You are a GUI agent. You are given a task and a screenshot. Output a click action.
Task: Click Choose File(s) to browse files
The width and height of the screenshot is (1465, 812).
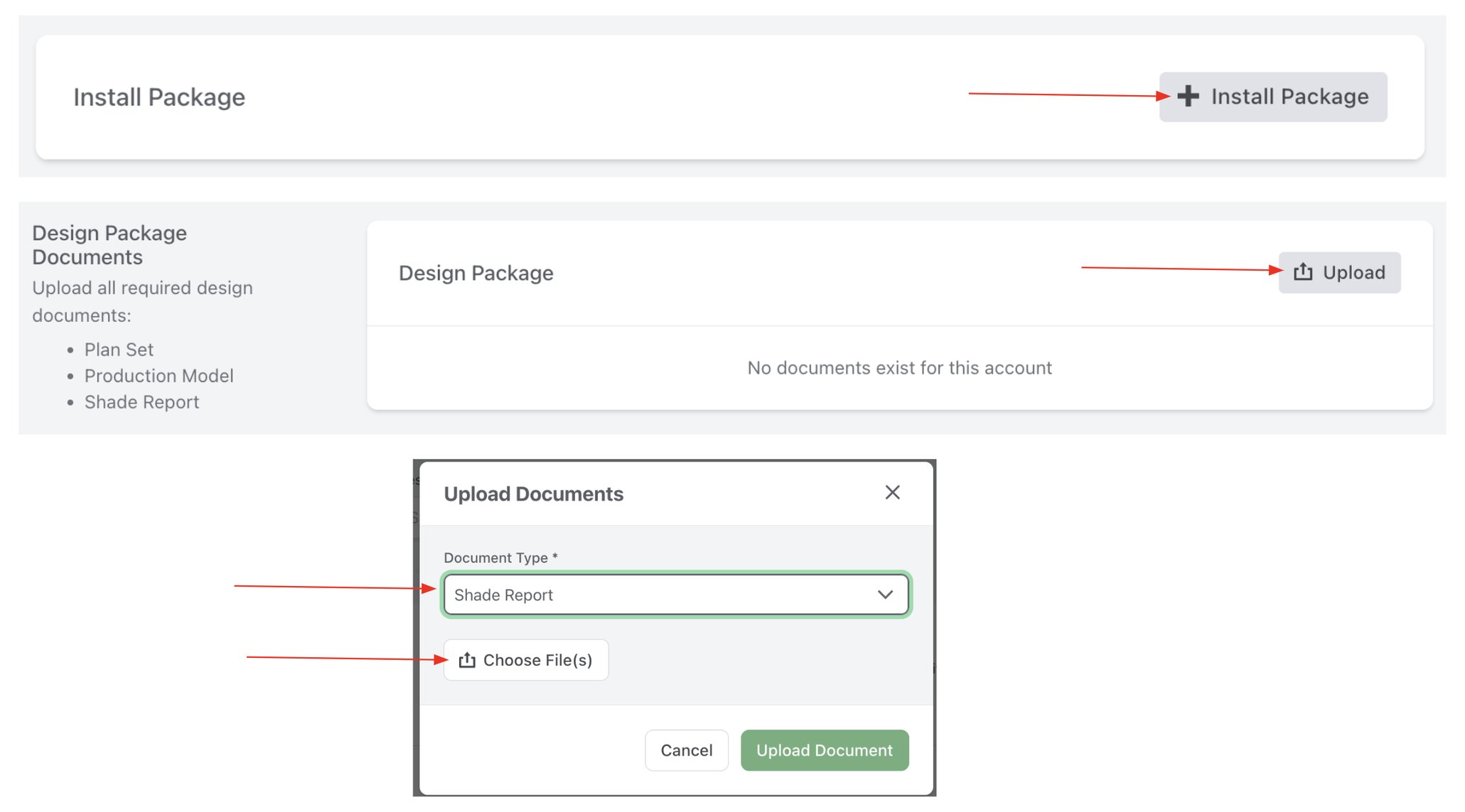526,659
